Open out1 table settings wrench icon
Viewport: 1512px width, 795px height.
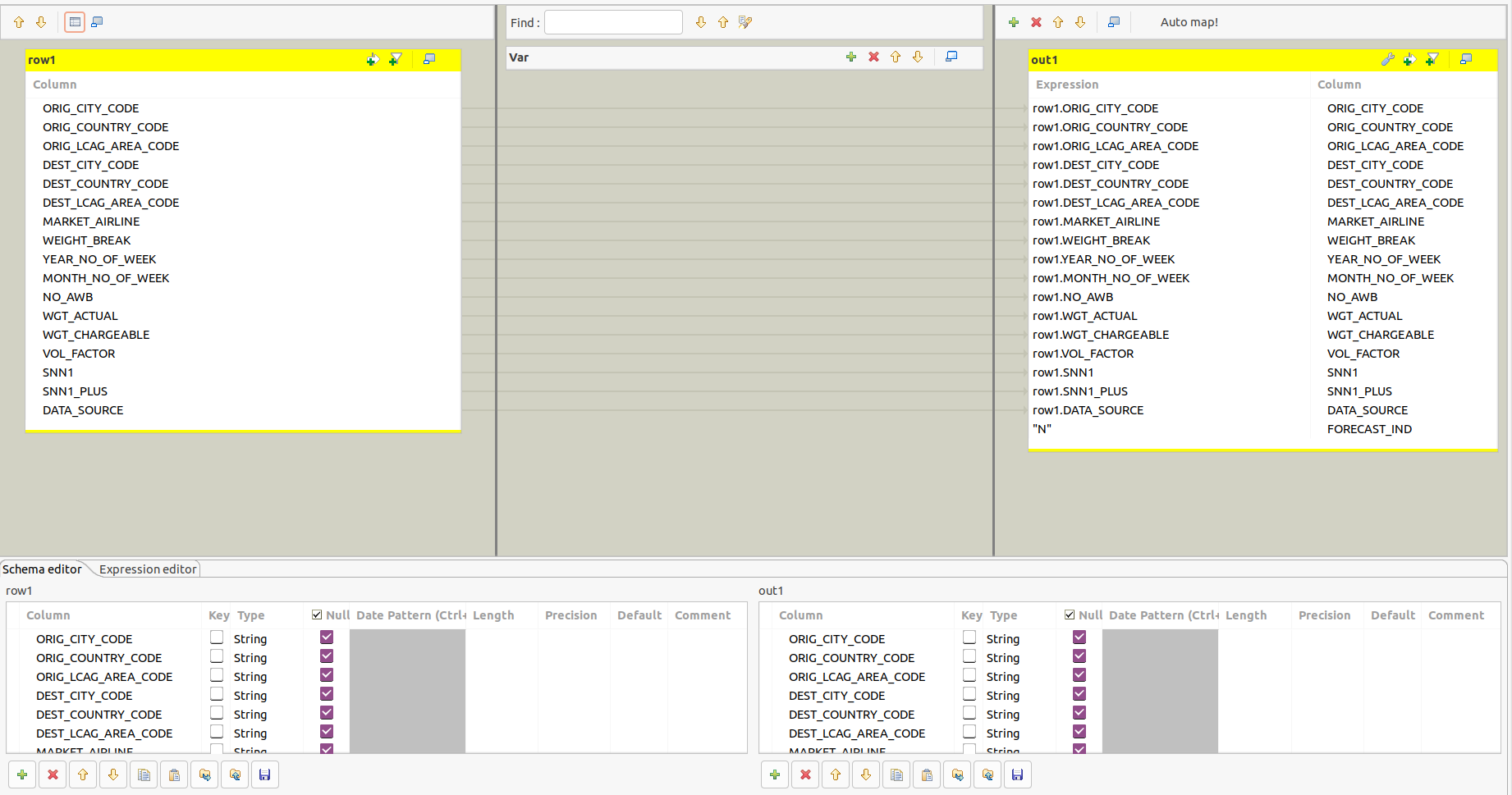click(x=1387, y=59)
